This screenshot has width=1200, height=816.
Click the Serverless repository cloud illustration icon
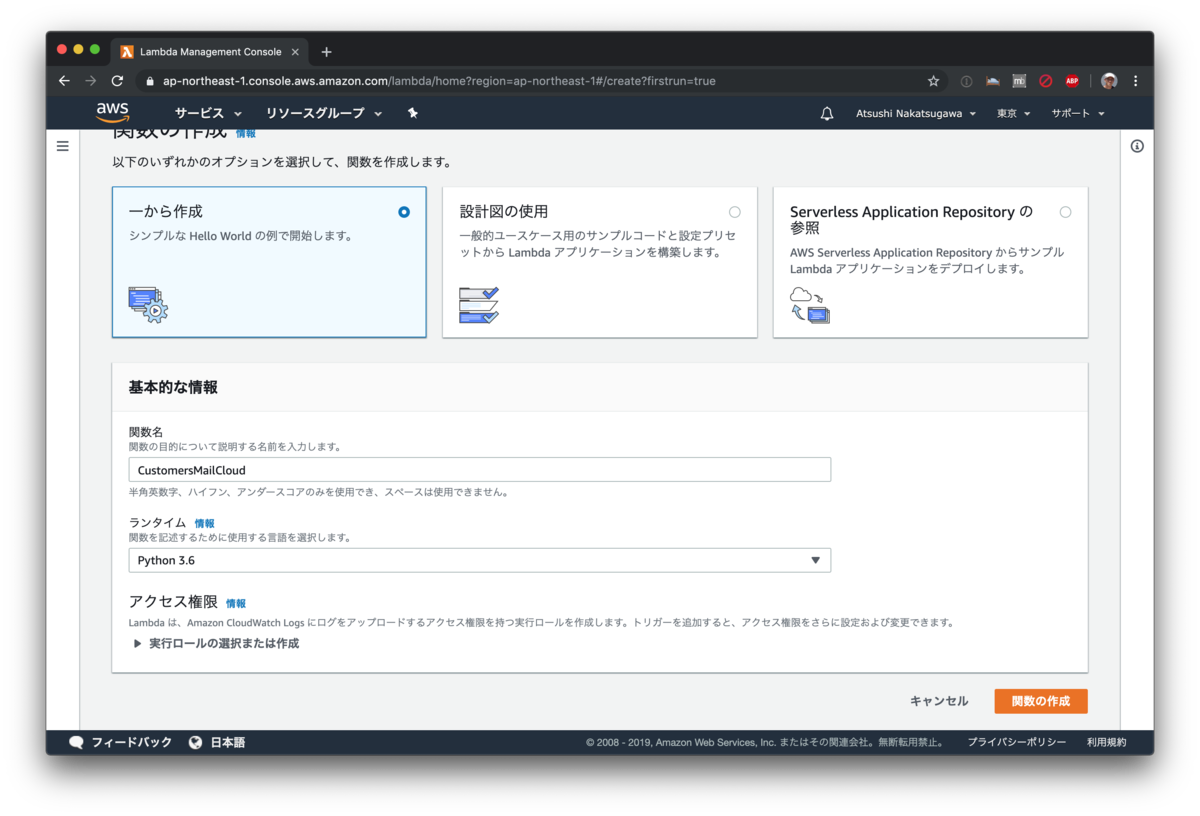click(x=810, y=304)
